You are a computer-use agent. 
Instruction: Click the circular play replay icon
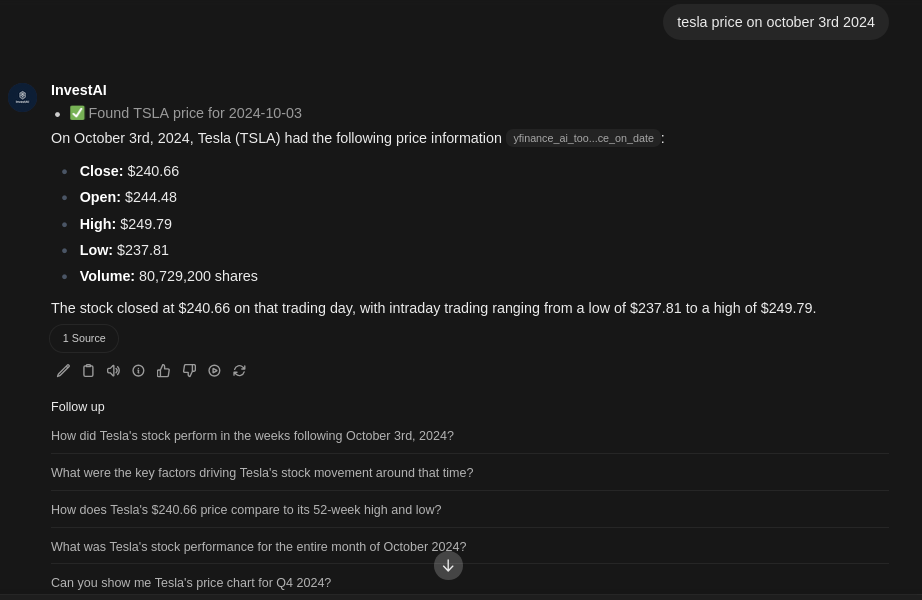tap(214, 370)
